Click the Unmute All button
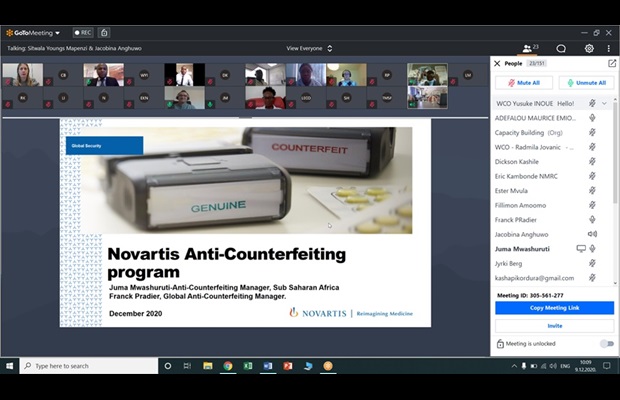The image size is (620, 400). pos(586,83)
